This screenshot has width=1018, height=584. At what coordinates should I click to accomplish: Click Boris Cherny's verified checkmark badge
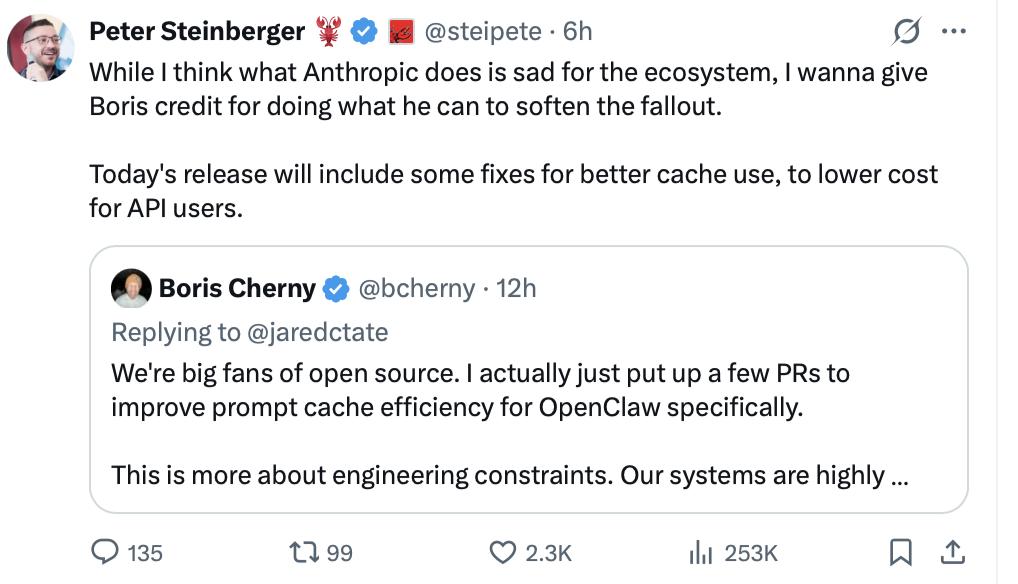point(335,289)
